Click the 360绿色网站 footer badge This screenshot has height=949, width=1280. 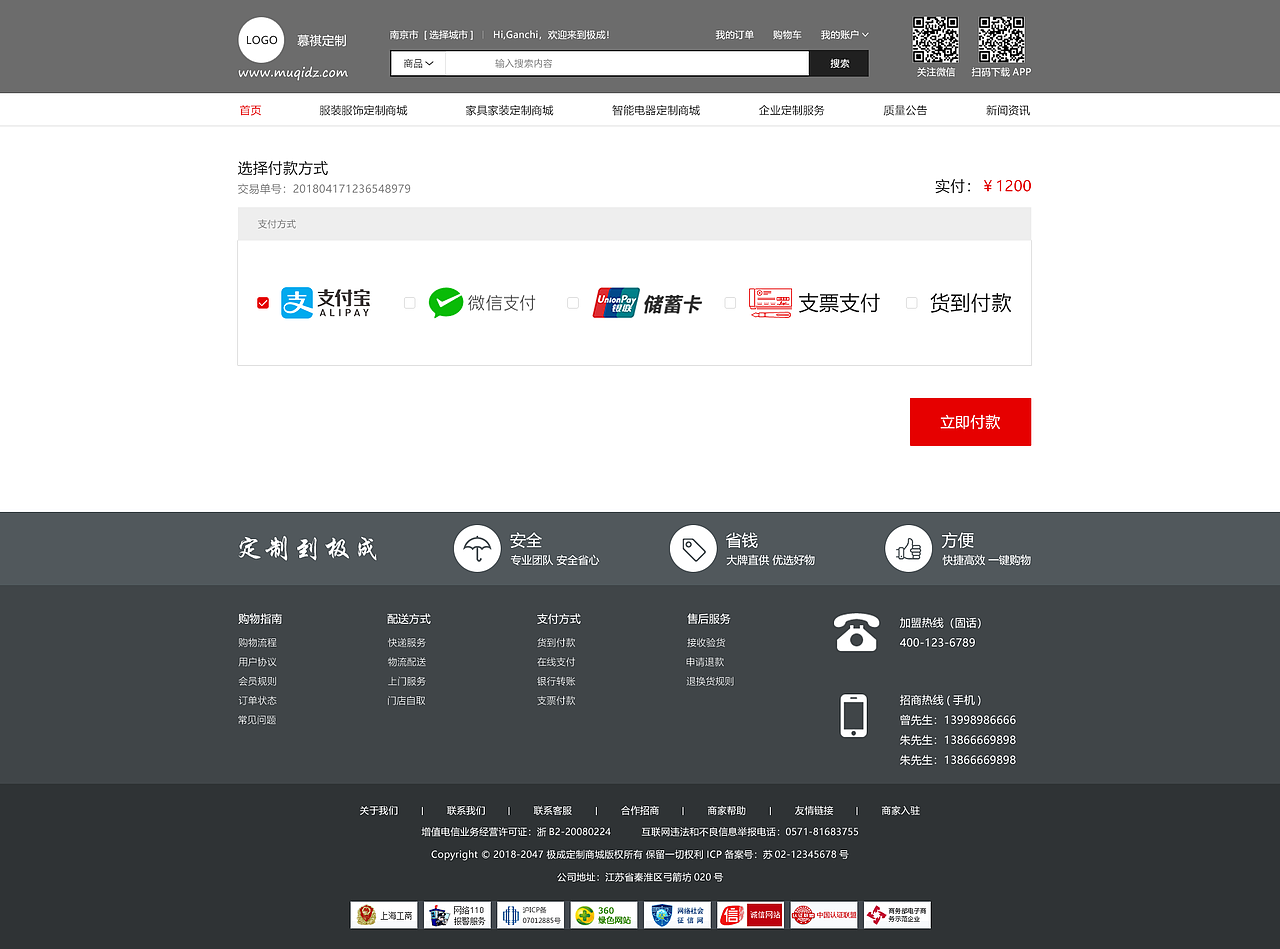[603, 914]
